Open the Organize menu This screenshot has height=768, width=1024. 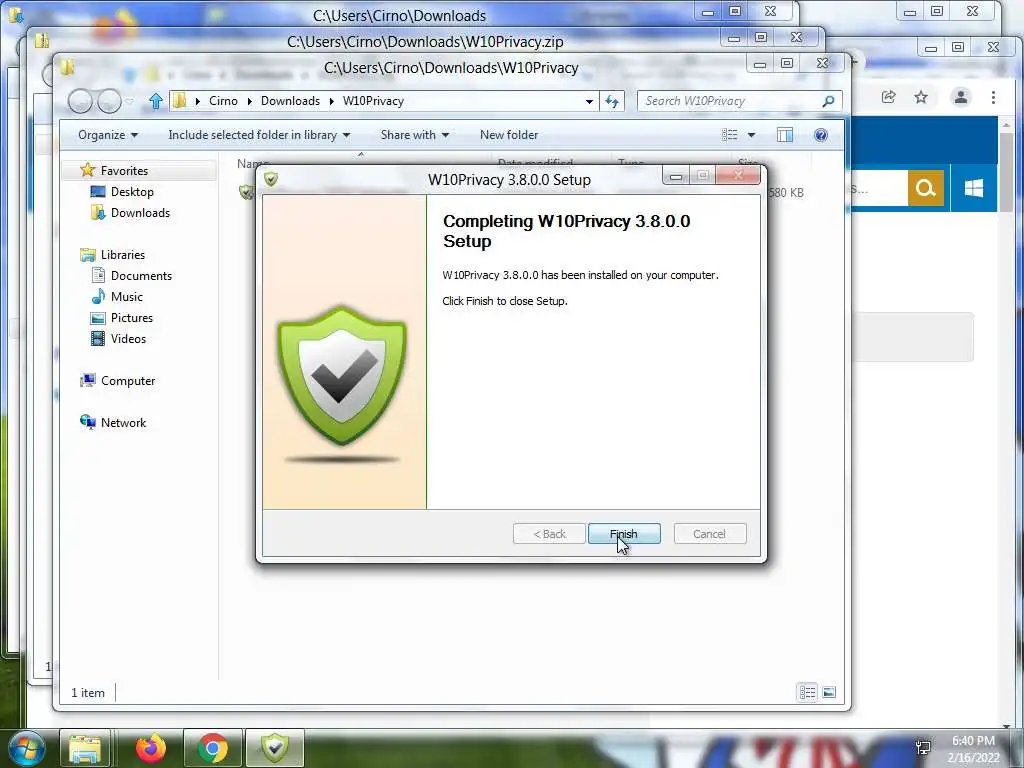(x=108, y=135)
